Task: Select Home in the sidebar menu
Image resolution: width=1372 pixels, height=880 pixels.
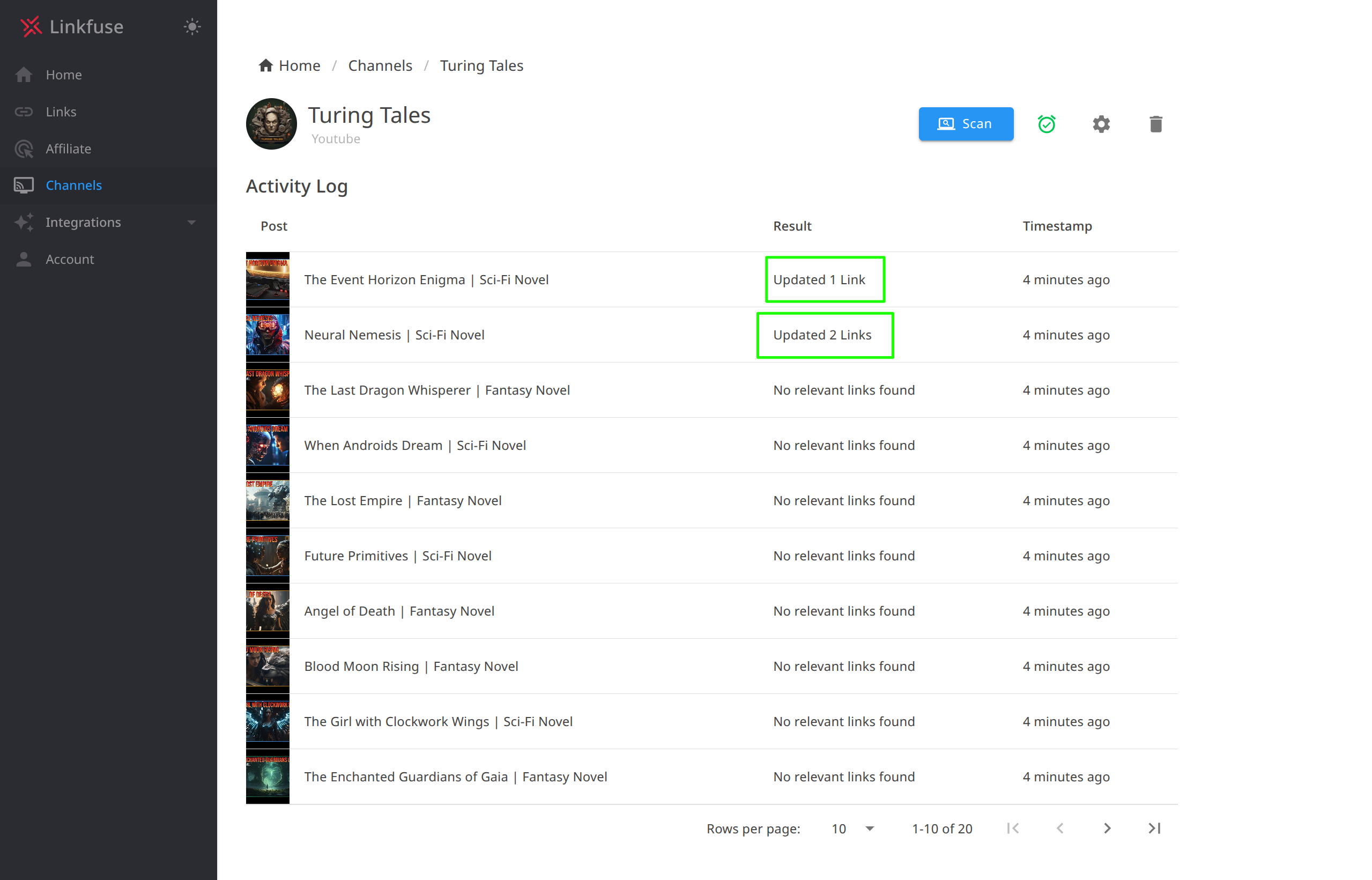Action: coord(63,75)
